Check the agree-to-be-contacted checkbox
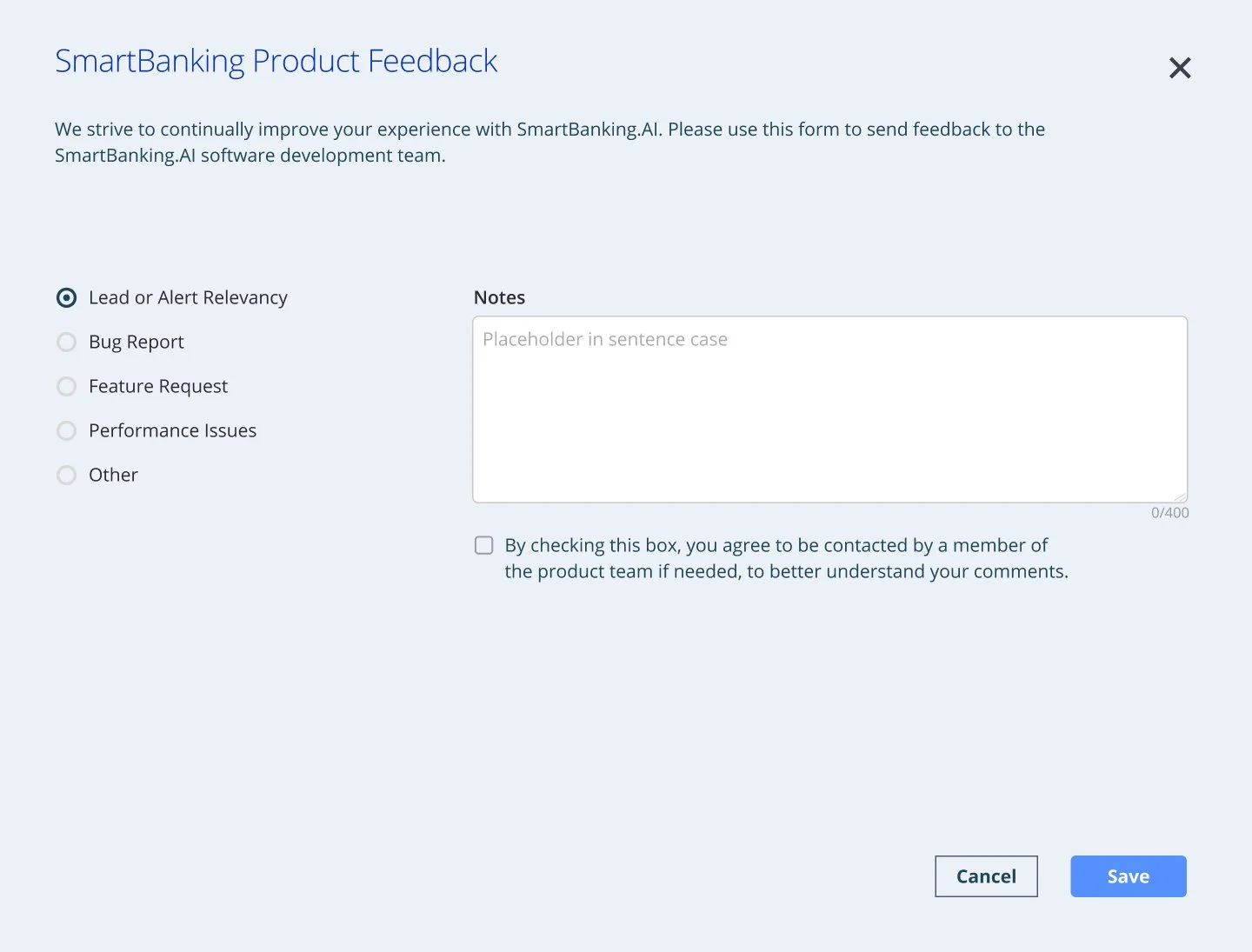 click(484, 545)
